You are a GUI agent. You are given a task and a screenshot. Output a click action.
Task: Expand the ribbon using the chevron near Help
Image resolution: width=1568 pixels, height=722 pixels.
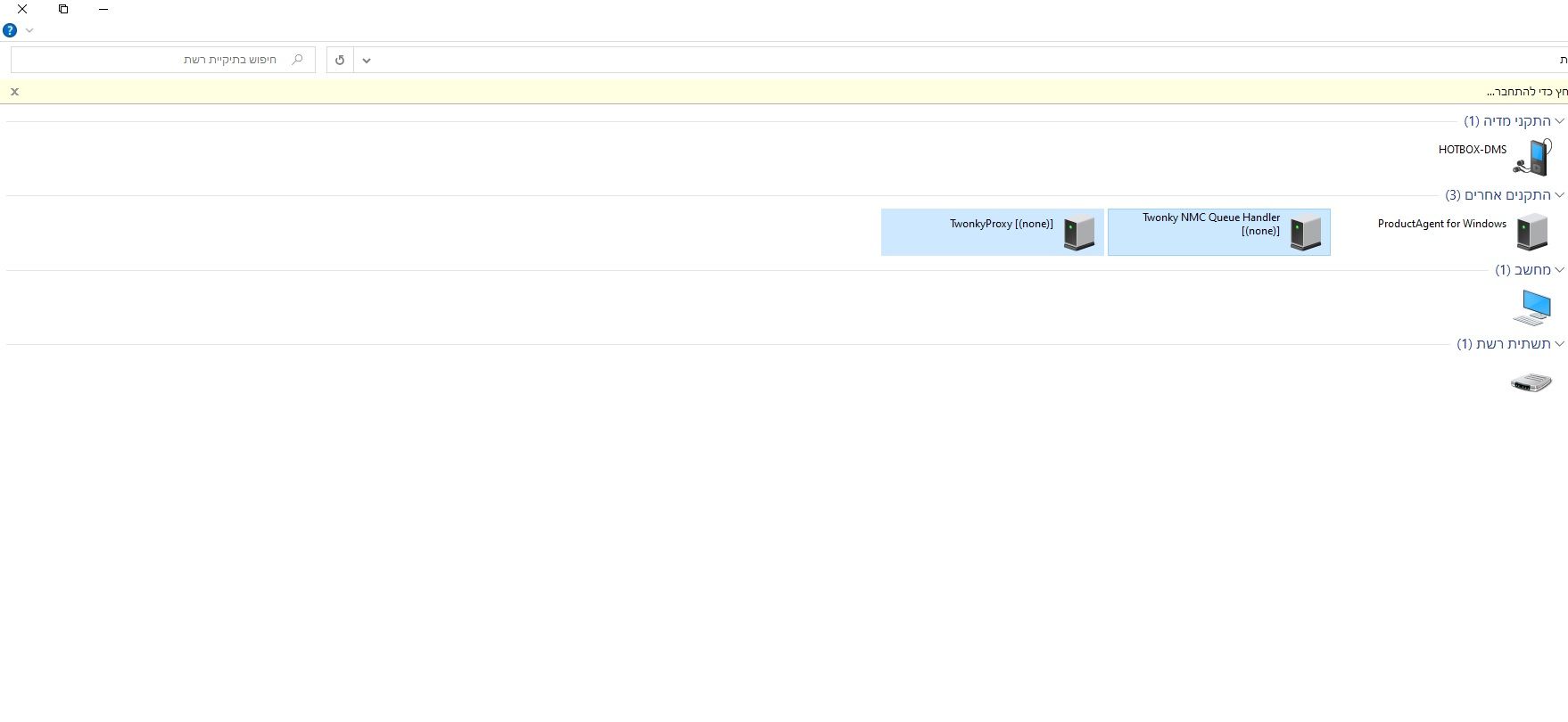[x=29, y=30]
